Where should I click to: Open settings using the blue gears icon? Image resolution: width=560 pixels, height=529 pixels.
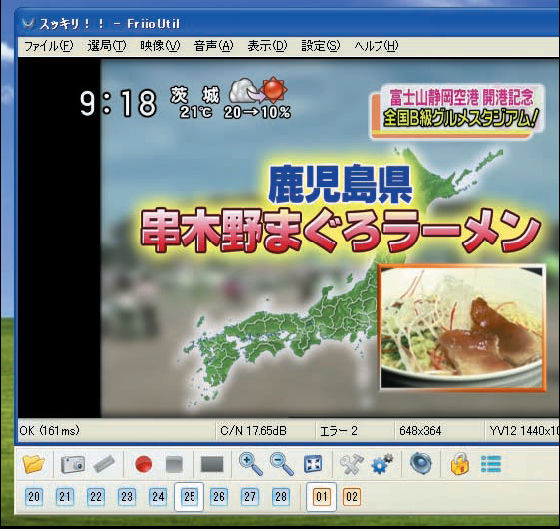[382, 464]
